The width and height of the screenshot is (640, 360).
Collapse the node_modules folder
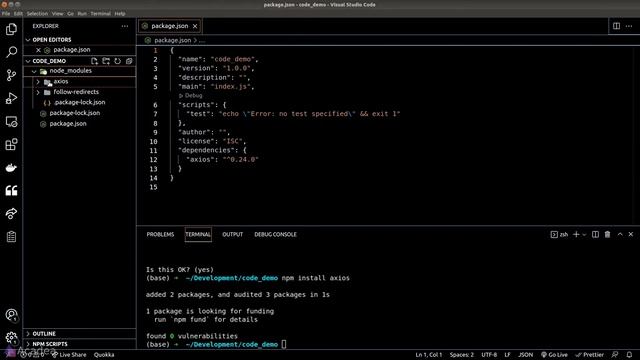click(34, 71)
